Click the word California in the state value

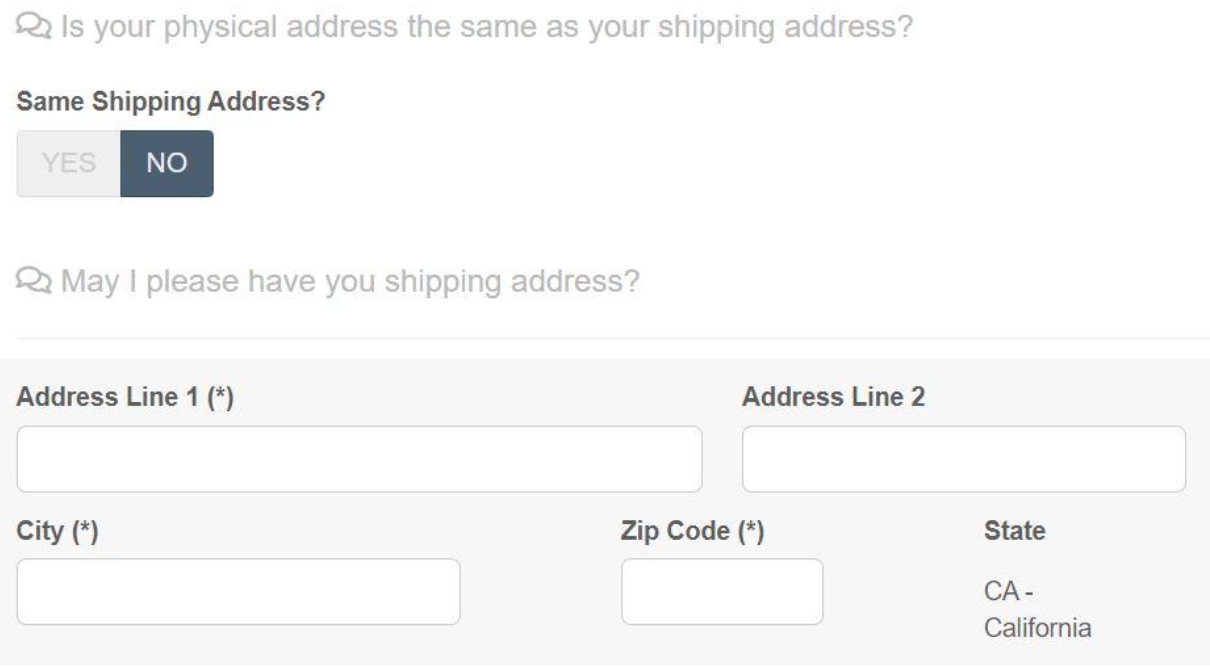click(x=1037, y=630)
